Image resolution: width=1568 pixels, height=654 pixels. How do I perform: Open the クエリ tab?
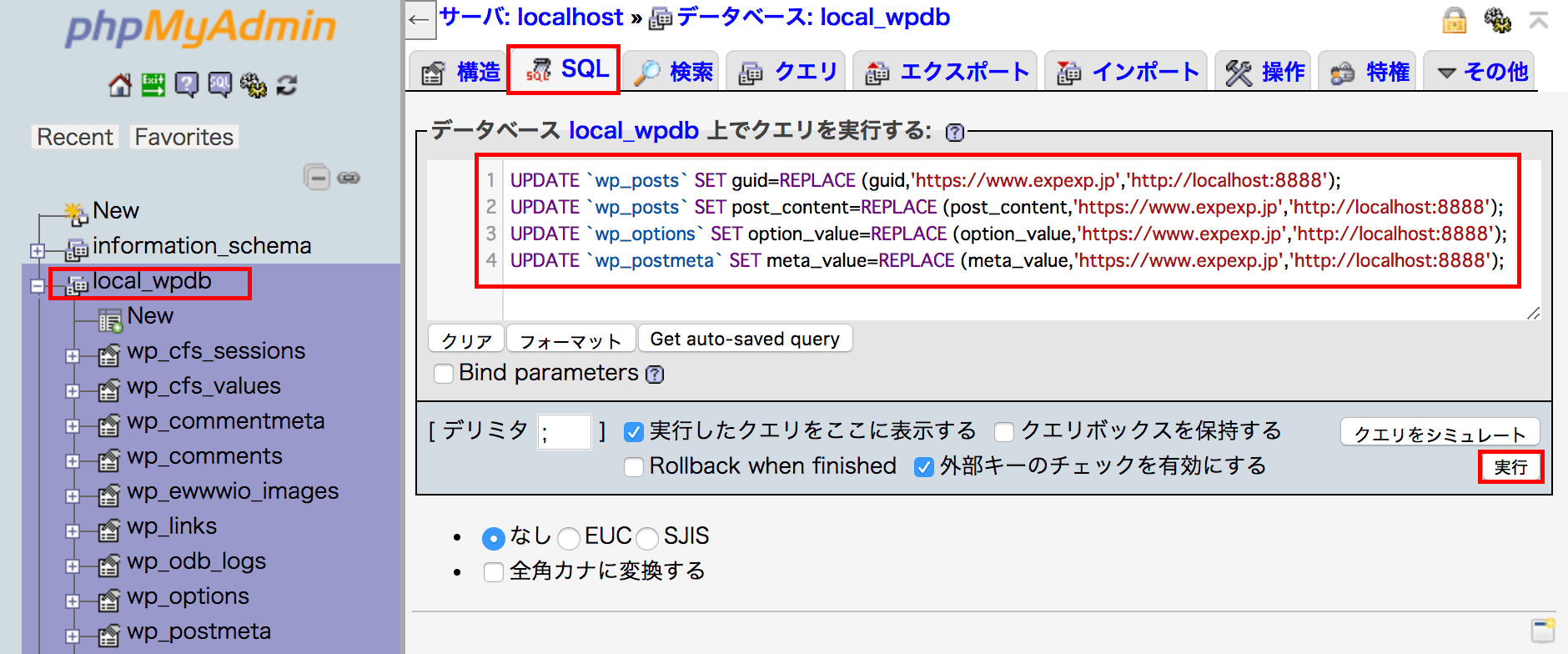787,72
